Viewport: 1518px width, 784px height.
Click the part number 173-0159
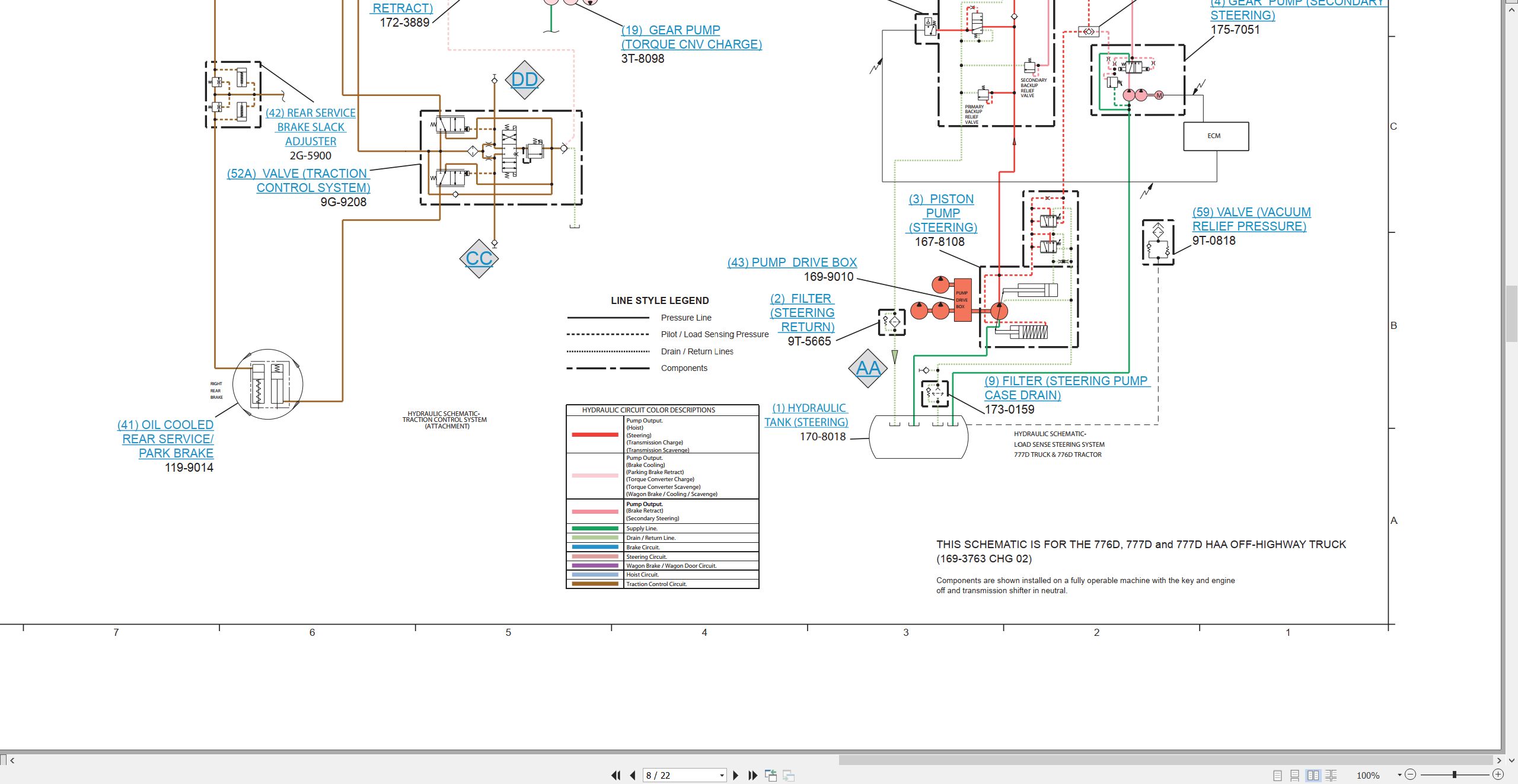pos(1009,409)
